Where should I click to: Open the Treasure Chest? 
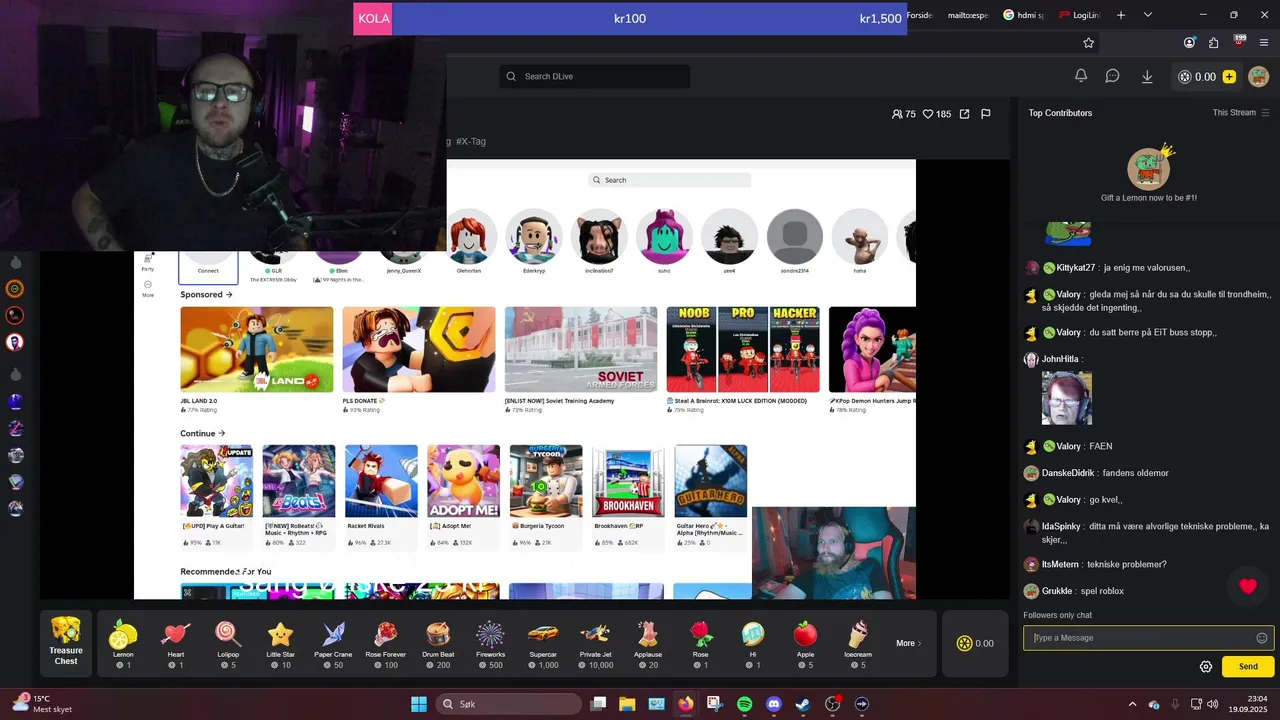(x=66, y=642)
